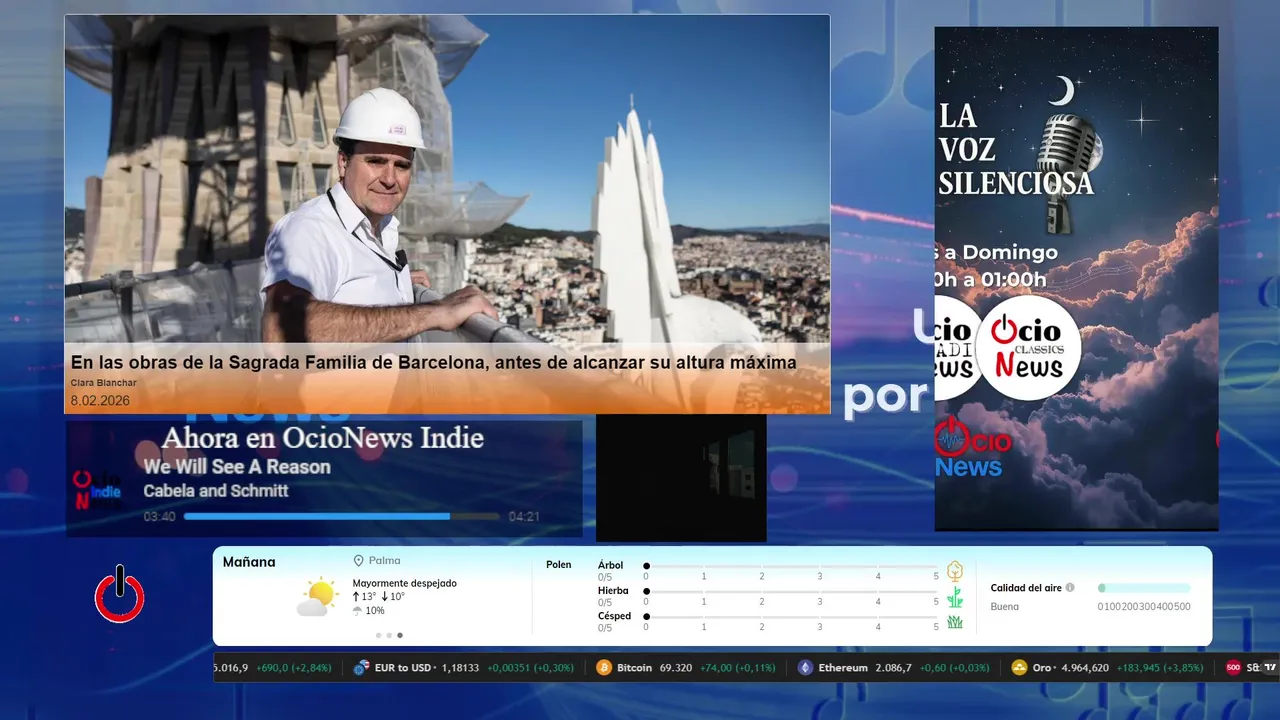1280x720 pixels.
Task: Select the first weather carousel dot
Action: (x=378, y=635)
